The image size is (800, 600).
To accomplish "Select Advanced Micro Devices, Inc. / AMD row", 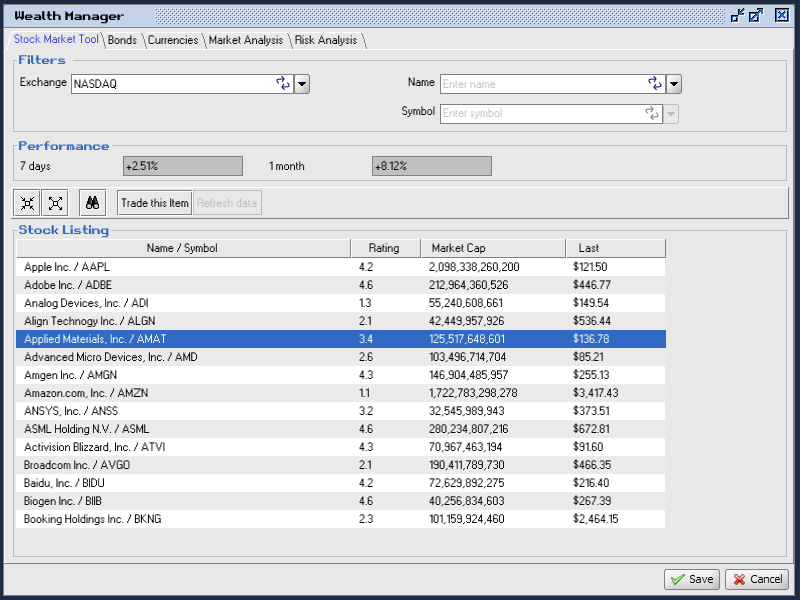I will coord(341,357).
